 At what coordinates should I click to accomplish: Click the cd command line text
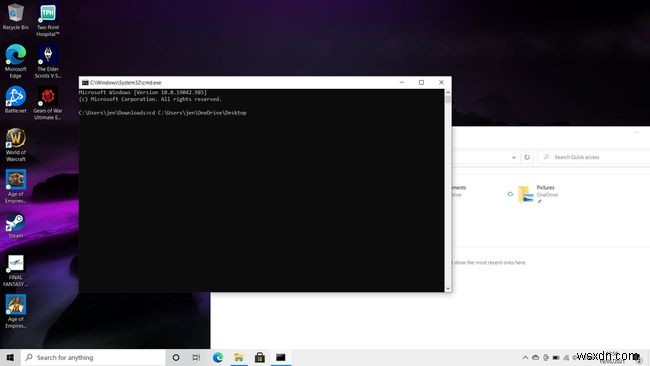[162, 113]
